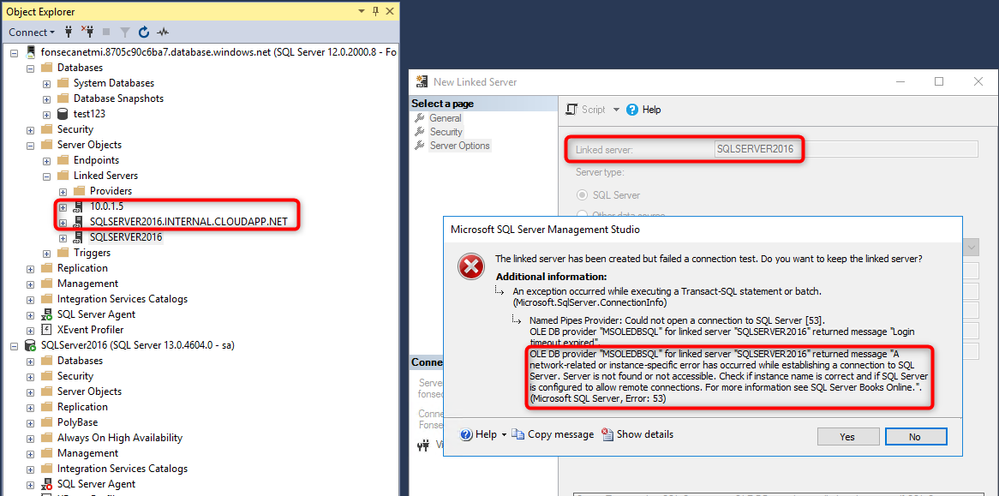
Task: Expand the Database Snapshots node
Action: coord(47,99)
